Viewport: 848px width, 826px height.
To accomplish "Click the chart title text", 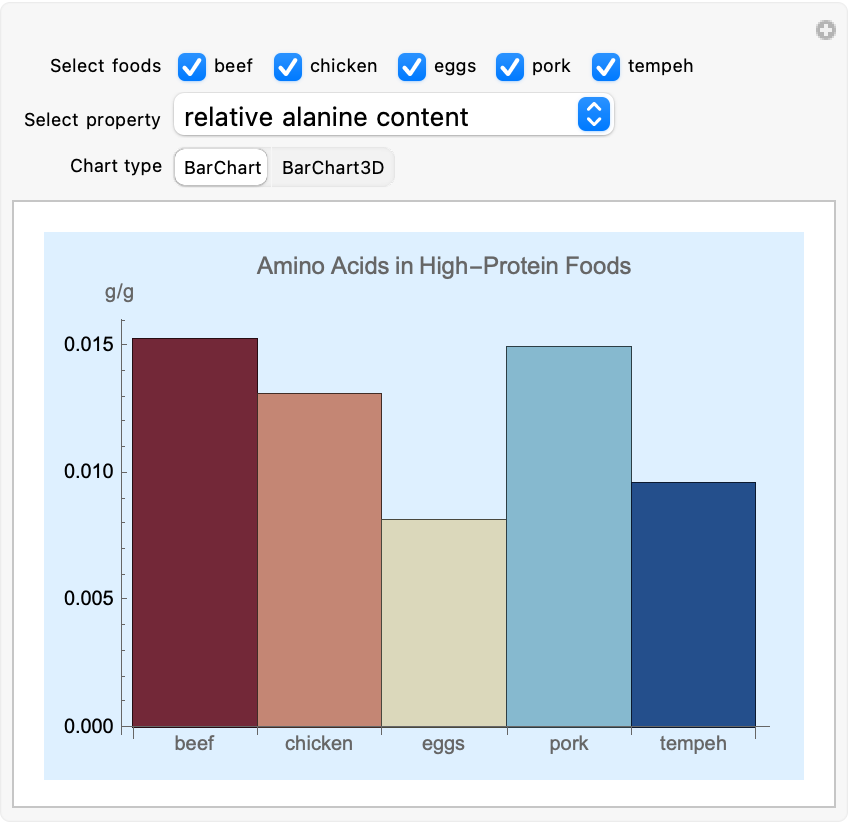I will point(444,266).
